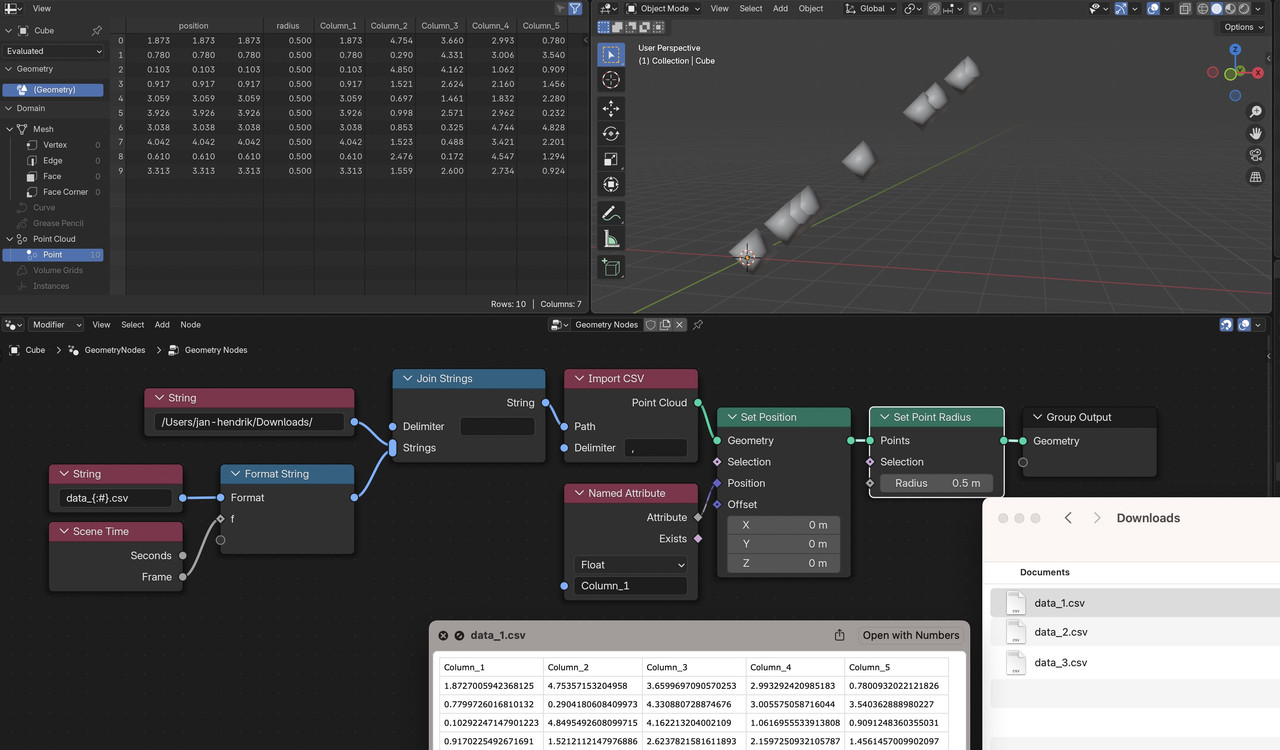Open the Object menu in viewport header
Image resolution: width=1280 pixels, height=750 pixels.
point(811,8)
